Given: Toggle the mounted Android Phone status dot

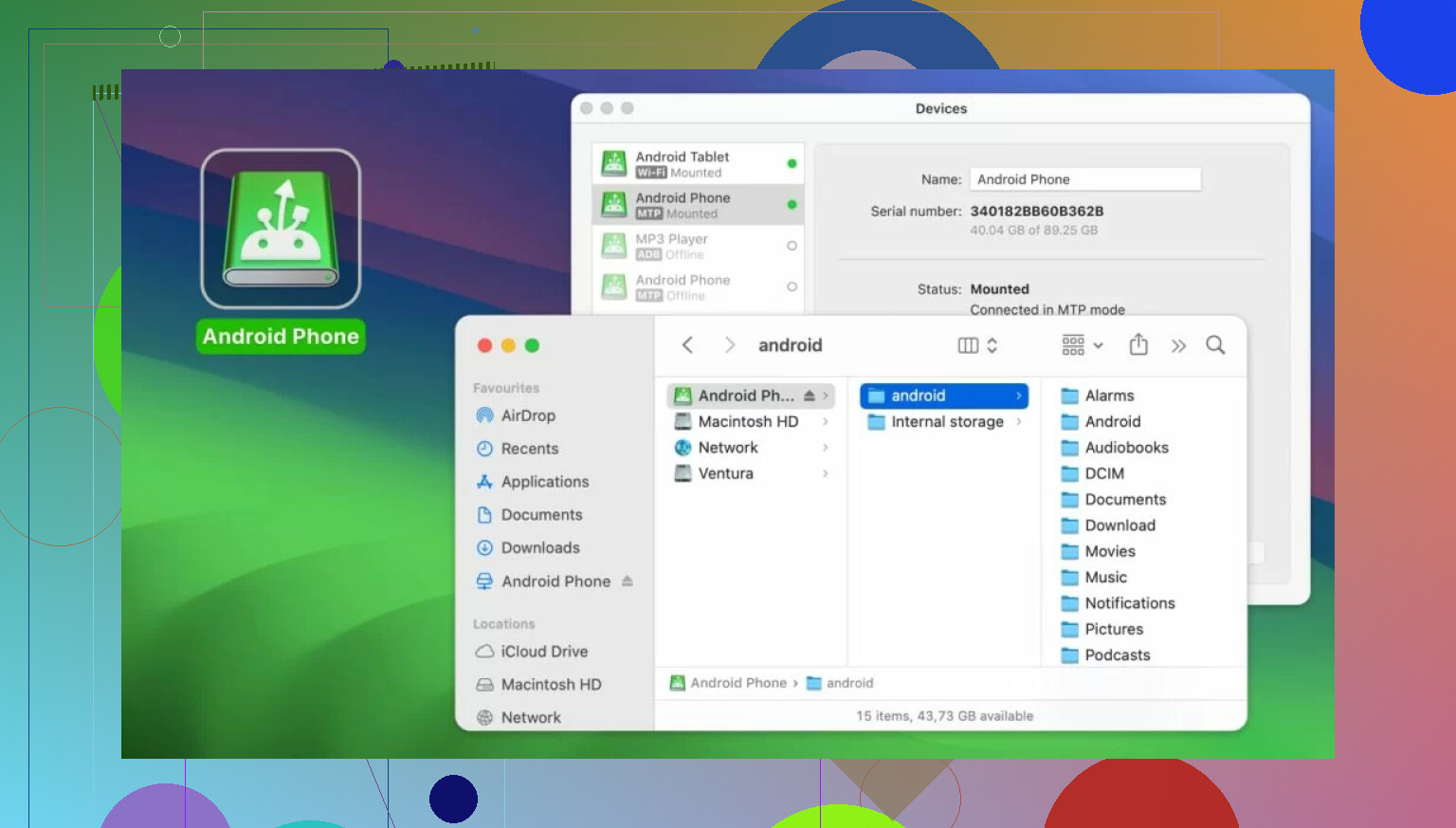Looking at the screenshot, I should click(792, 205).
